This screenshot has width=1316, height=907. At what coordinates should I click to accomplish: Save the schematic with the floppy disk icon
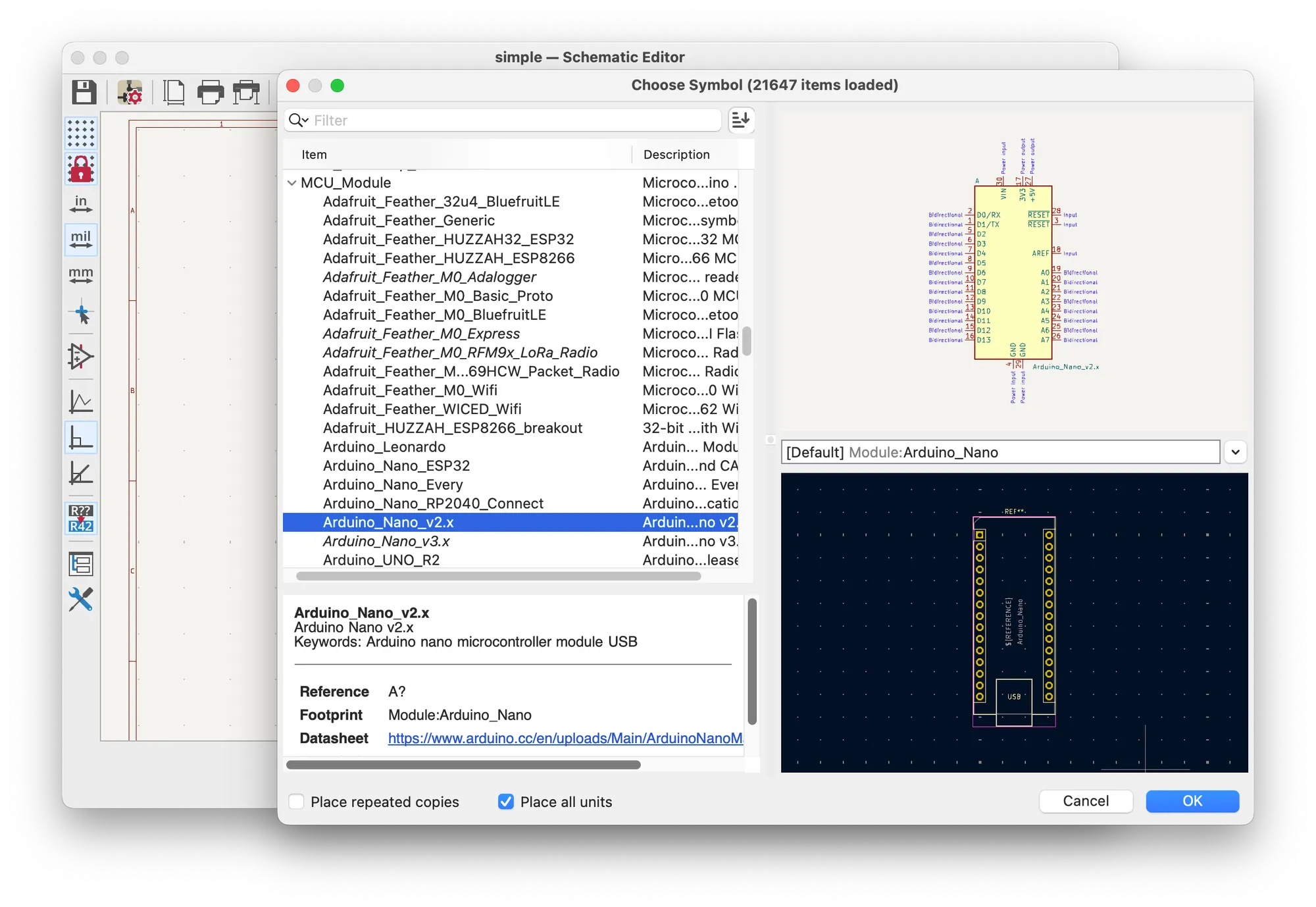[x=84, y=92]
